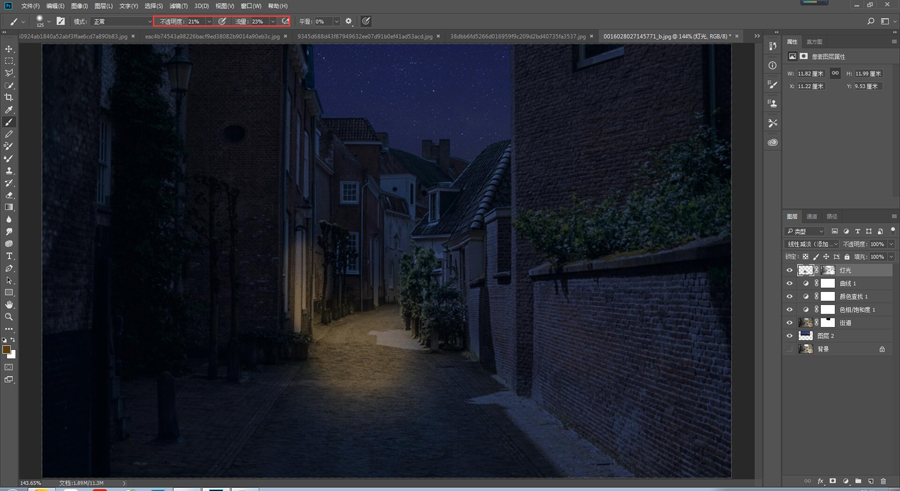
Task: Show the 背景 layer
Action: [x=789, y=349]
